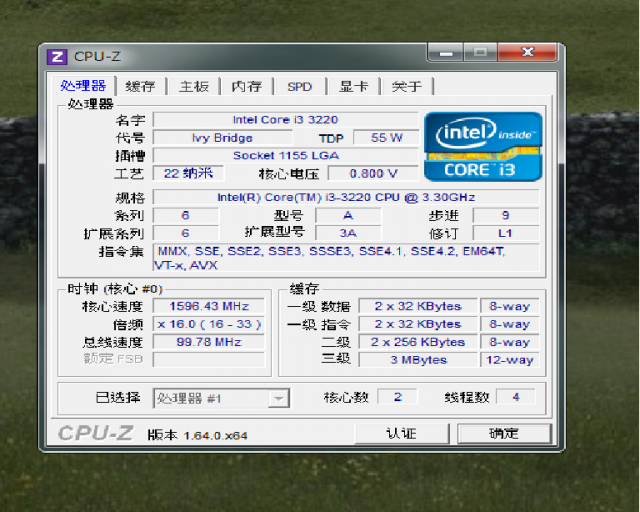The height and width of the screenshot is (512, 640).
Task: Minimize the CPU-Z window
Action: tap(446, 52)
